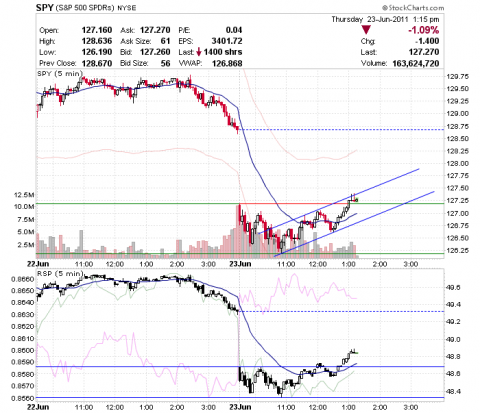480x413 pixels.
Task: Click the NYSE exchange label
Action: click(x=126, y=8)
